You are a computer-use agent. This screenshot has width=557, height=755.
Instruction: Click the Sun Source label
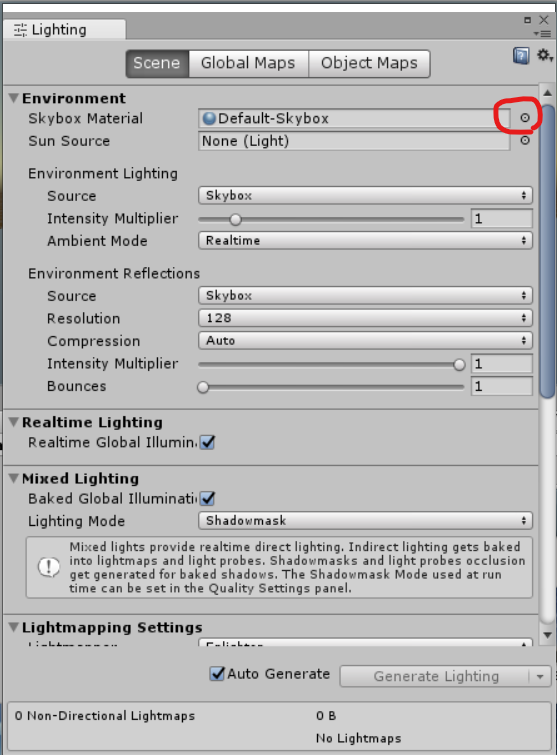coord(69,141)
